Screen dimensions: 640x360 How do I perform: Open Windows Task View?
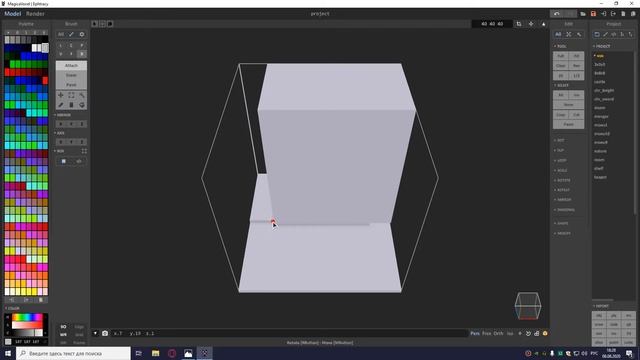(x=139, y=353)
